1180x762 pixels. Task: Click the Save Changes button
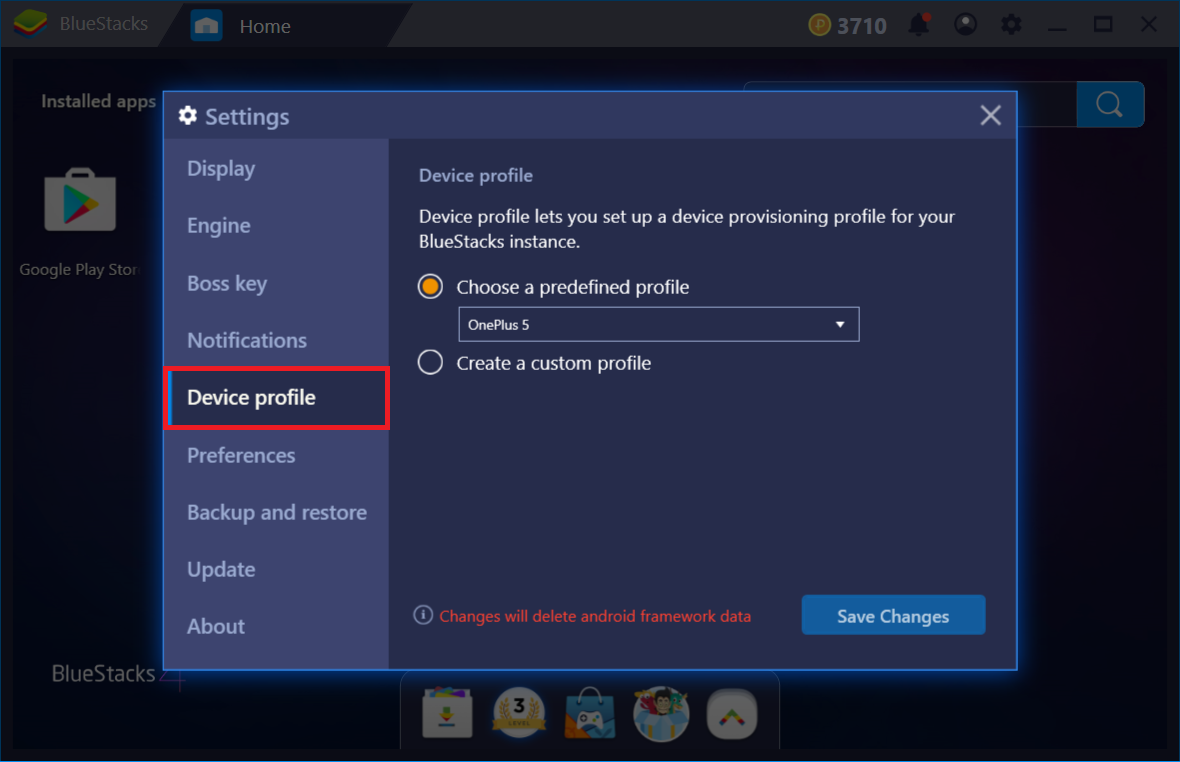pyautogui.click(x=893, y=615)
